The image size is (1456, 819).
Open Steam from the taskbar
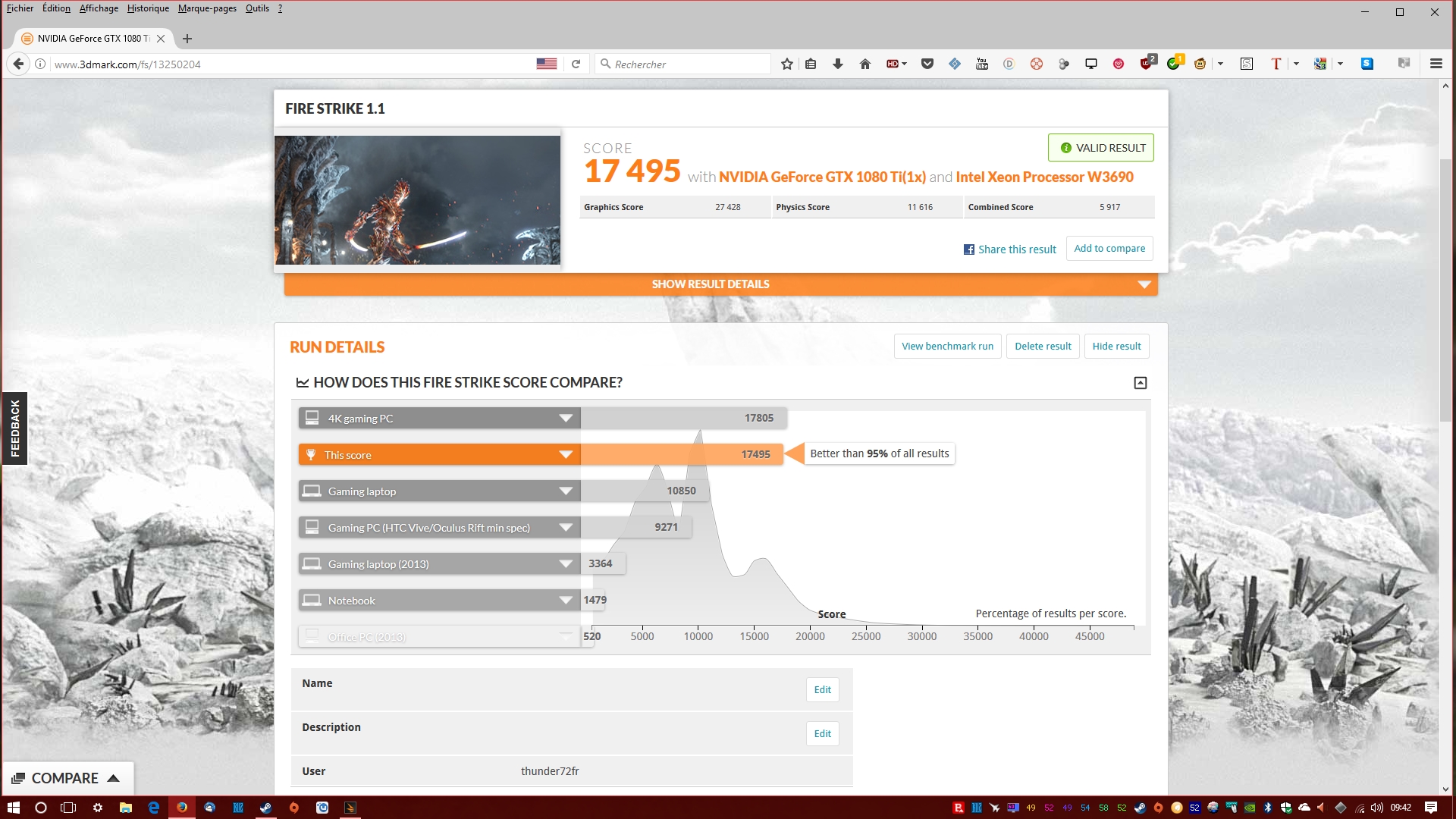(266, 808)
